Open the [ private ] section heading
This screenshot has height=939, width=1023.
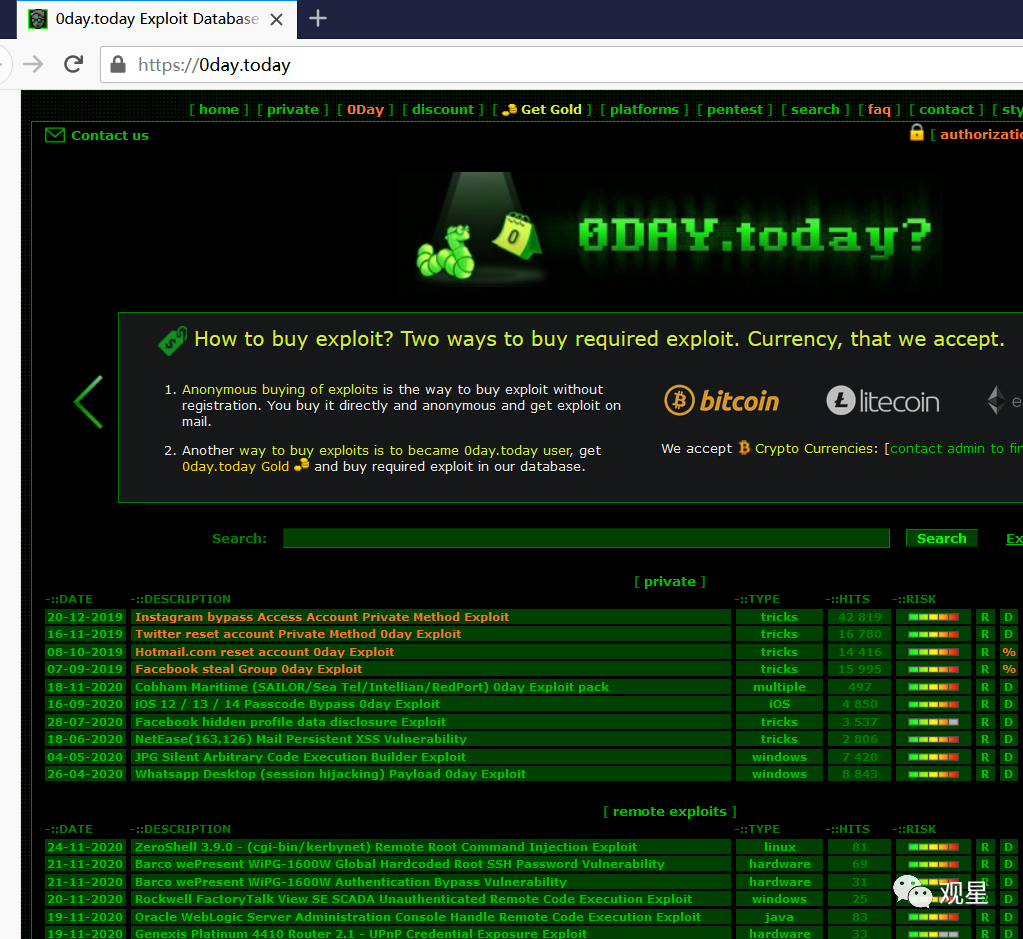[x=669, y=581]
